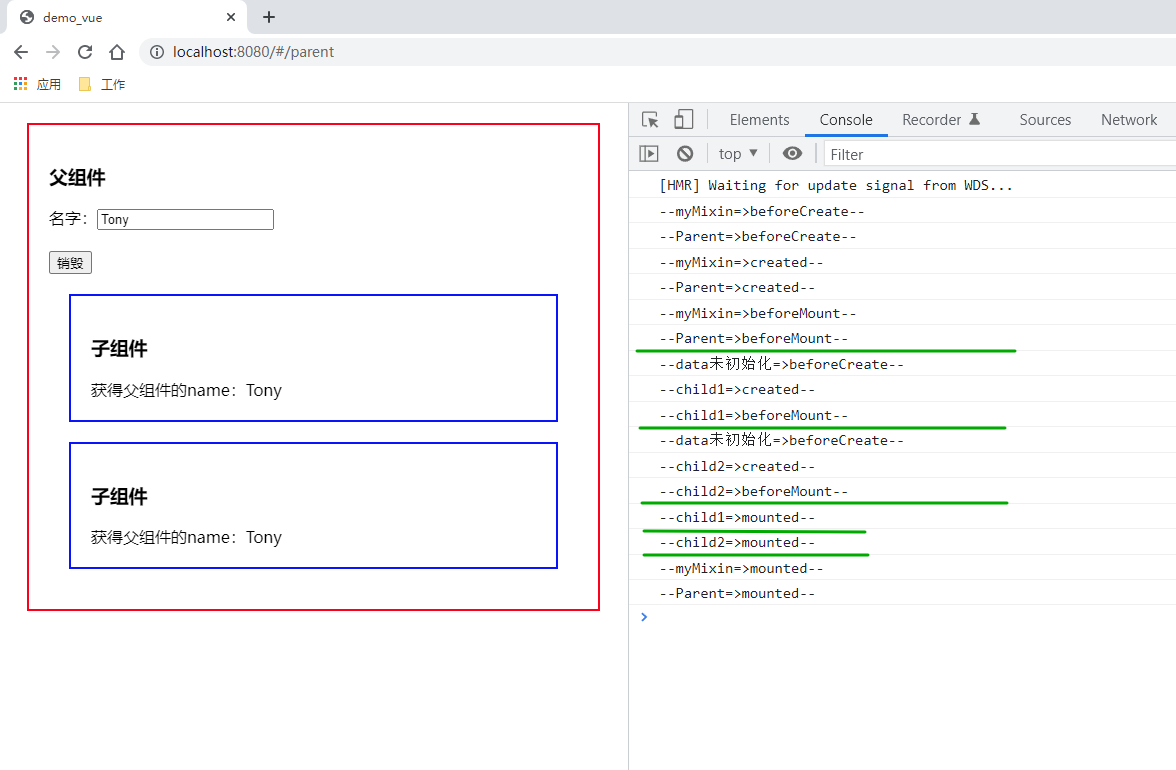Screen dimensions: 1176x770
Task: Activate the inspect element picker tool
Action: coord(650,119)
